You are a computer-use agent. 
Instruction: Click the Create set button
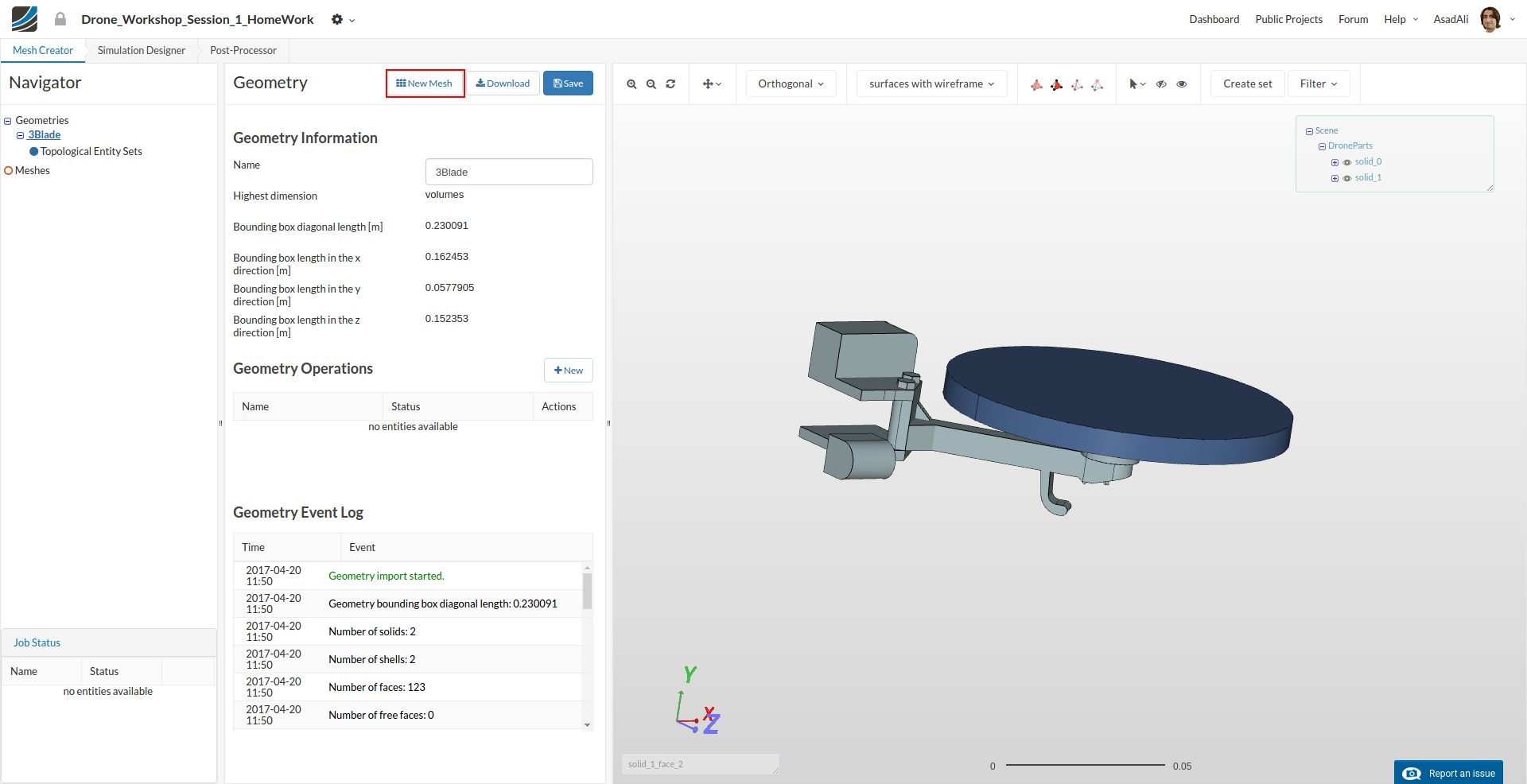(1247, 83)
